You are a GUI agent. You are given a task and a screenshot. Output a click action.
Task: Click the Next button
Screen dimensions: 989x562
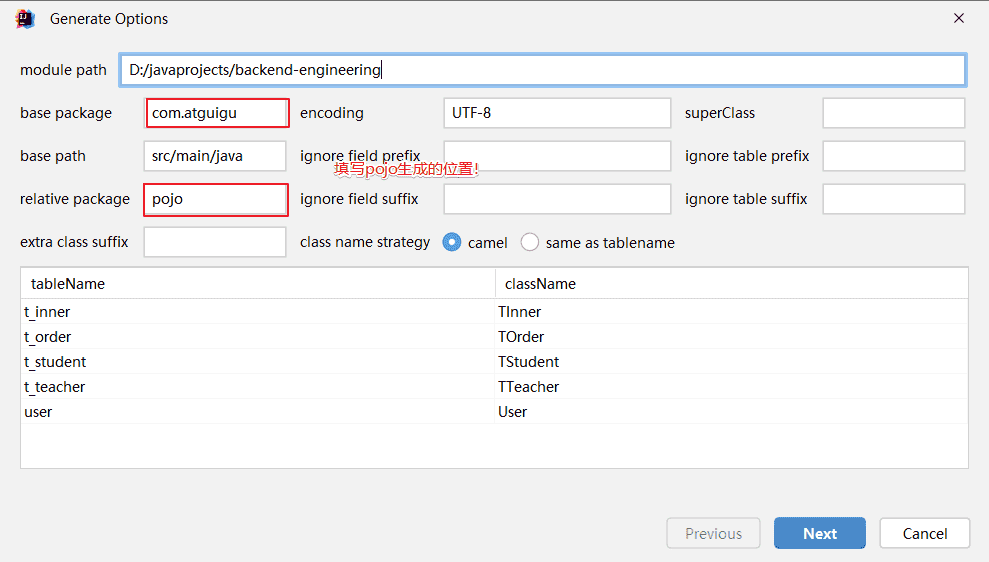(819, 533)
